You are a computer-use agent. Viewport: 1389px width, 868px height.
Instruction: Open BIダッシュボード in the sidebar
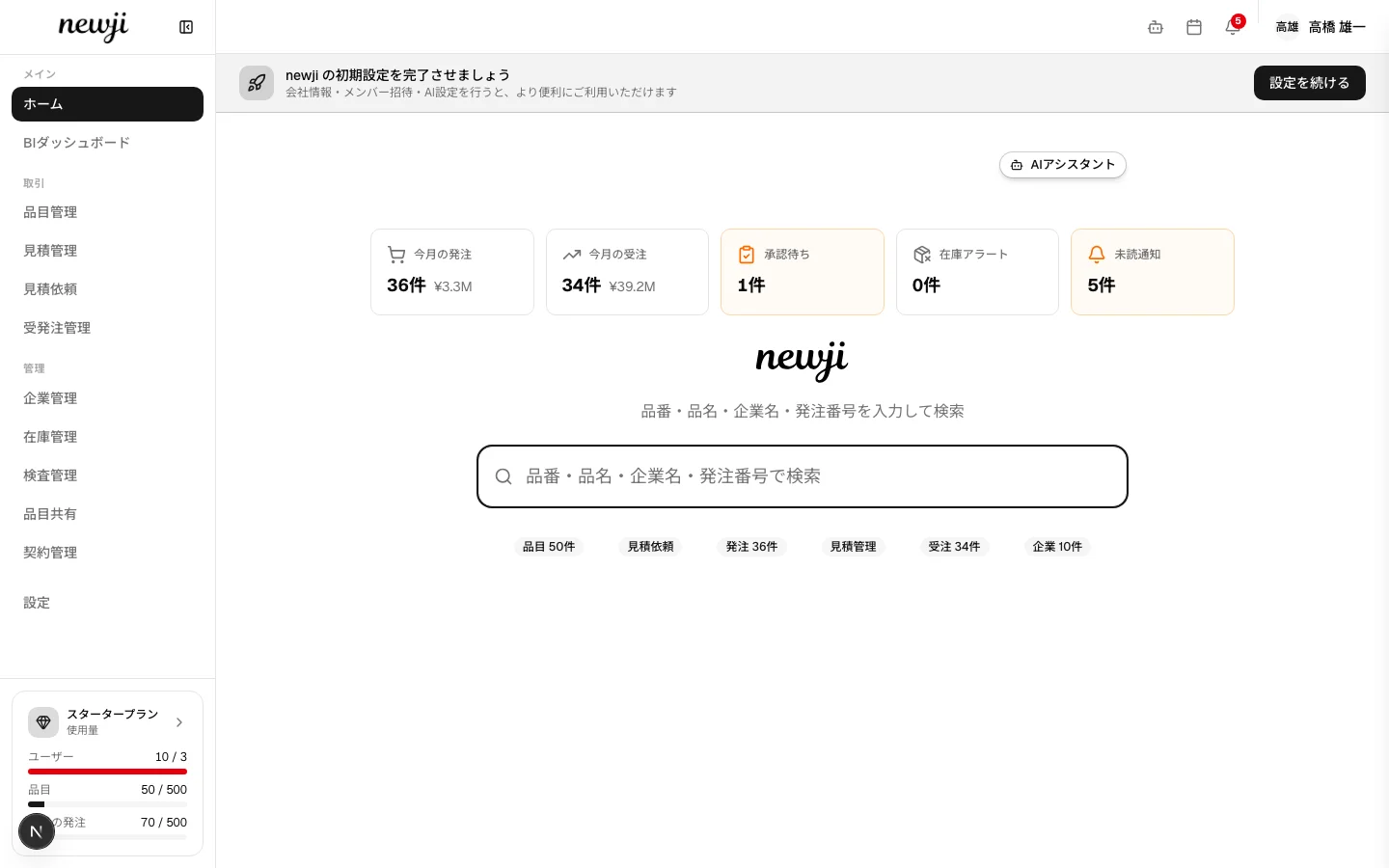point(107,143)
